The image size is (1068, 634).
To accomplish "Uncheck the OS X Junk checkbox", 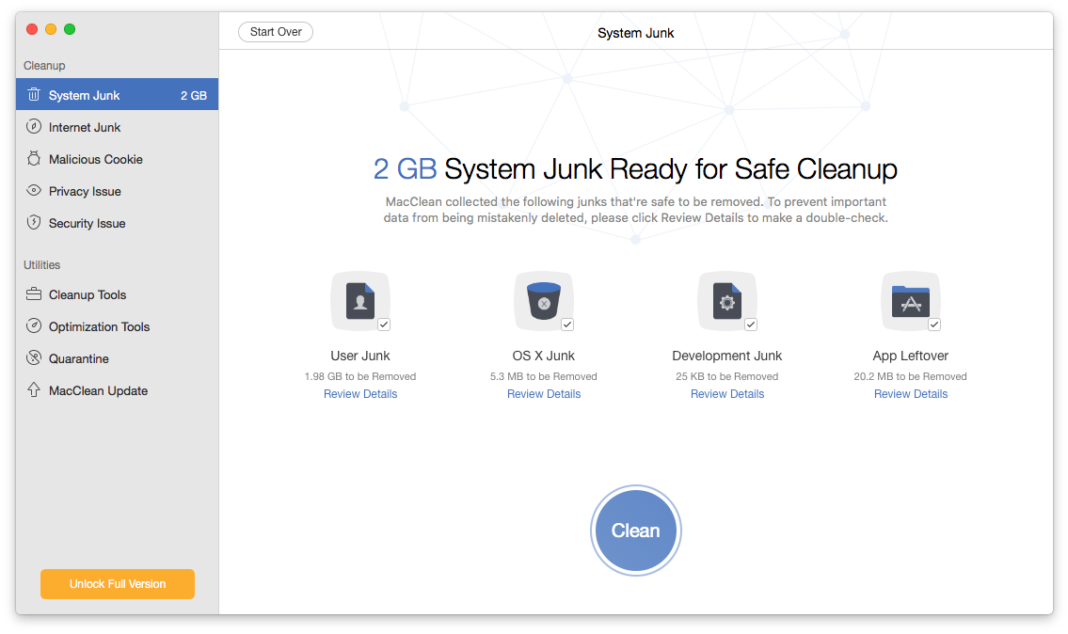I will 567,324.
